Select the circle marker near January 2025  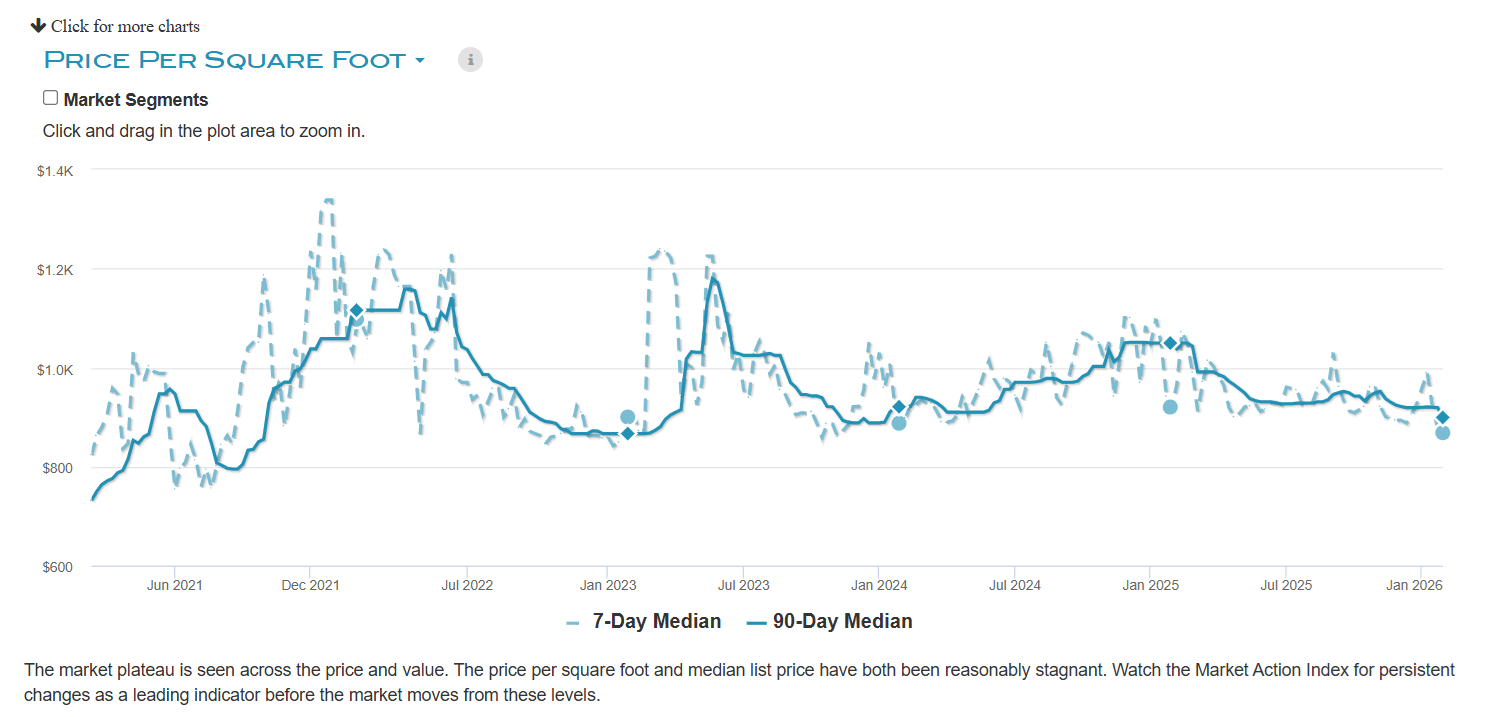[x=1170, y=407]
